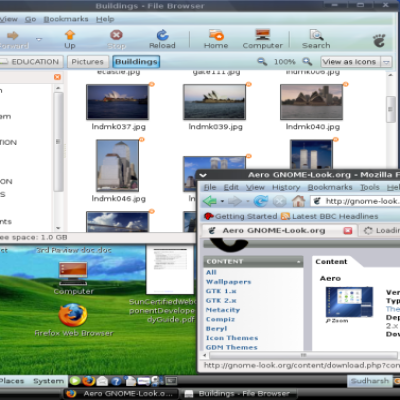Close the File Browser side pane
400x400 pixels.
pos(57,77)
